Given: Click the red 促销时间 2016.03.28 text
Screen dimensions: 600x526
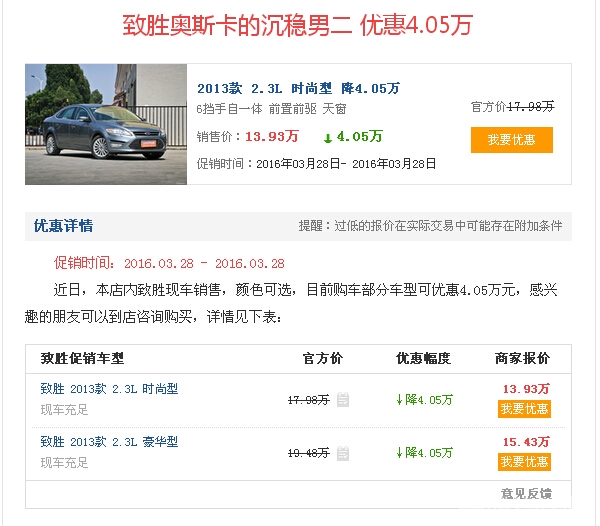Looking at the screenshot, I should (169, 263).
